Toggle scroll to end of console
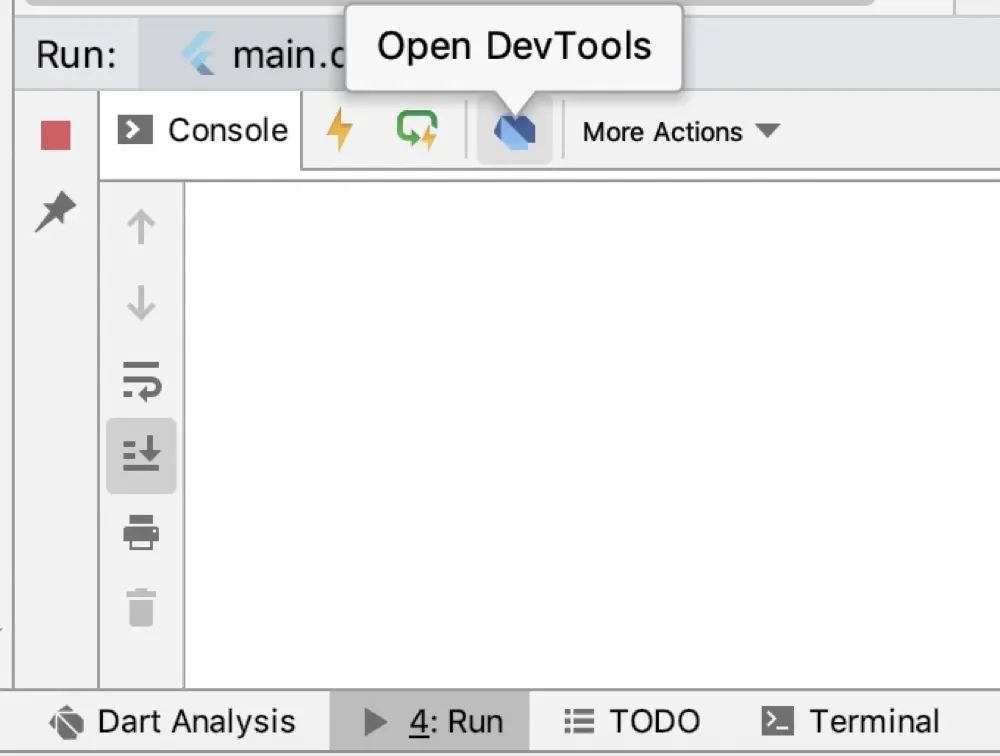The height and width of the screenshot is (756, 1000). [141, 455]
